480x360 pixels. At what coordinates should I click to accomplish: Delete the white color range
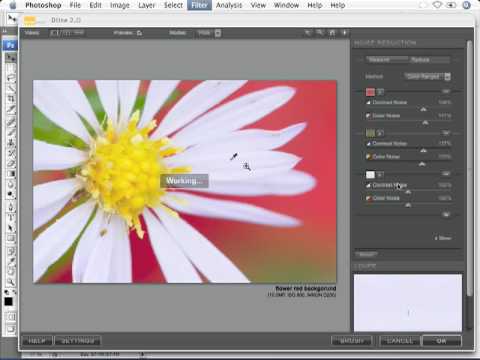pyautogui.click(x=446, y=174)
